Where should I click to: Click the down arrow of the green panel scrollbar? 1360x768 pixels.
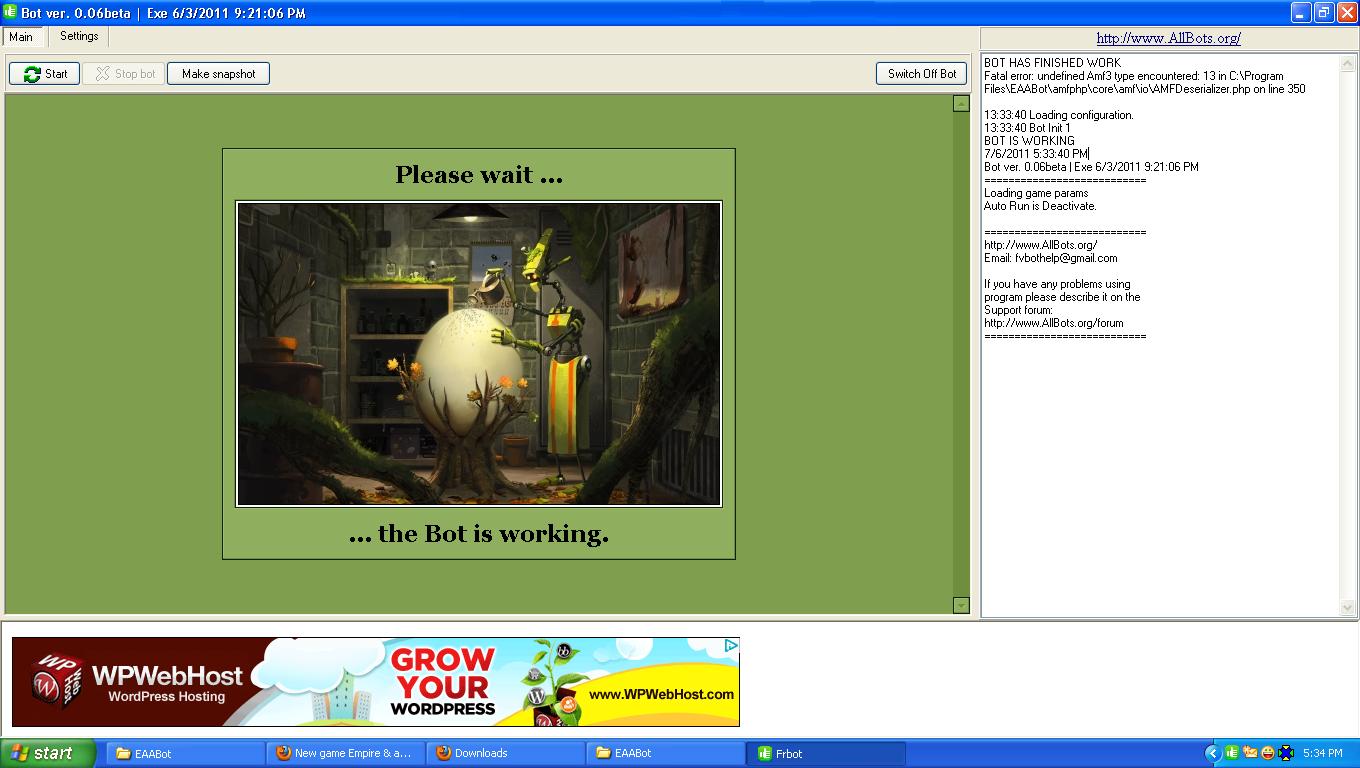961,605
